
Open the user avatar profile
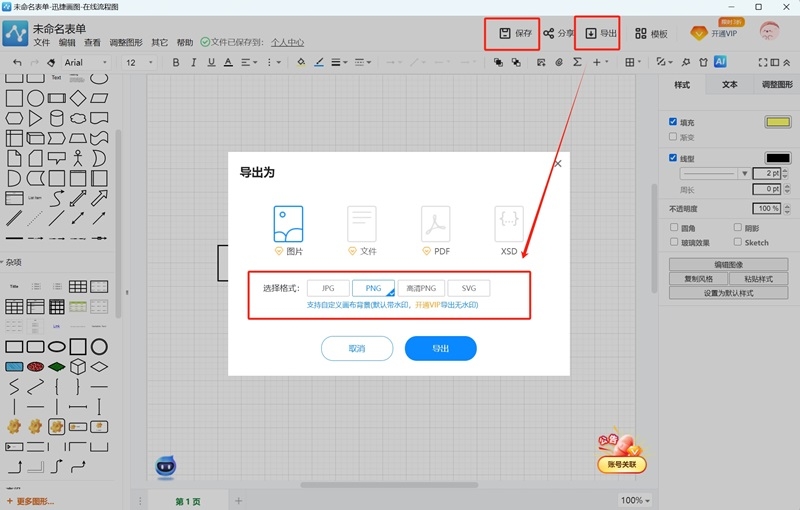point(769,32)
